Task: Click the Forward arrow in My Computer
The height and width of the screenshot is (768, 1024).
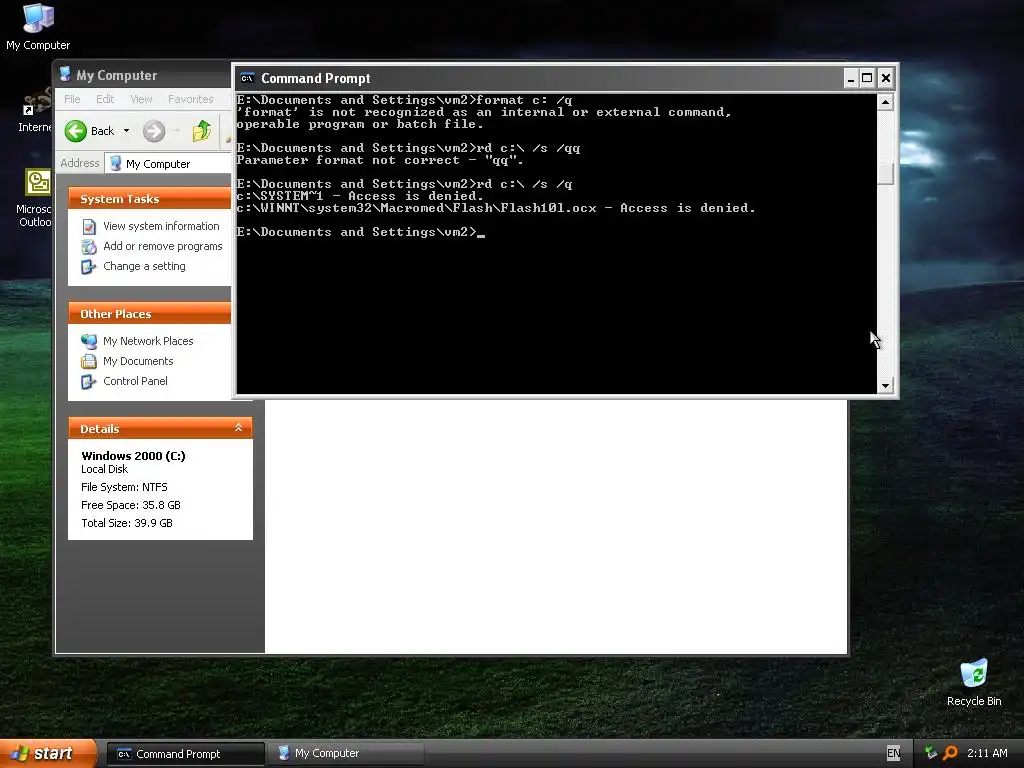Action: (x=154, y=131)
